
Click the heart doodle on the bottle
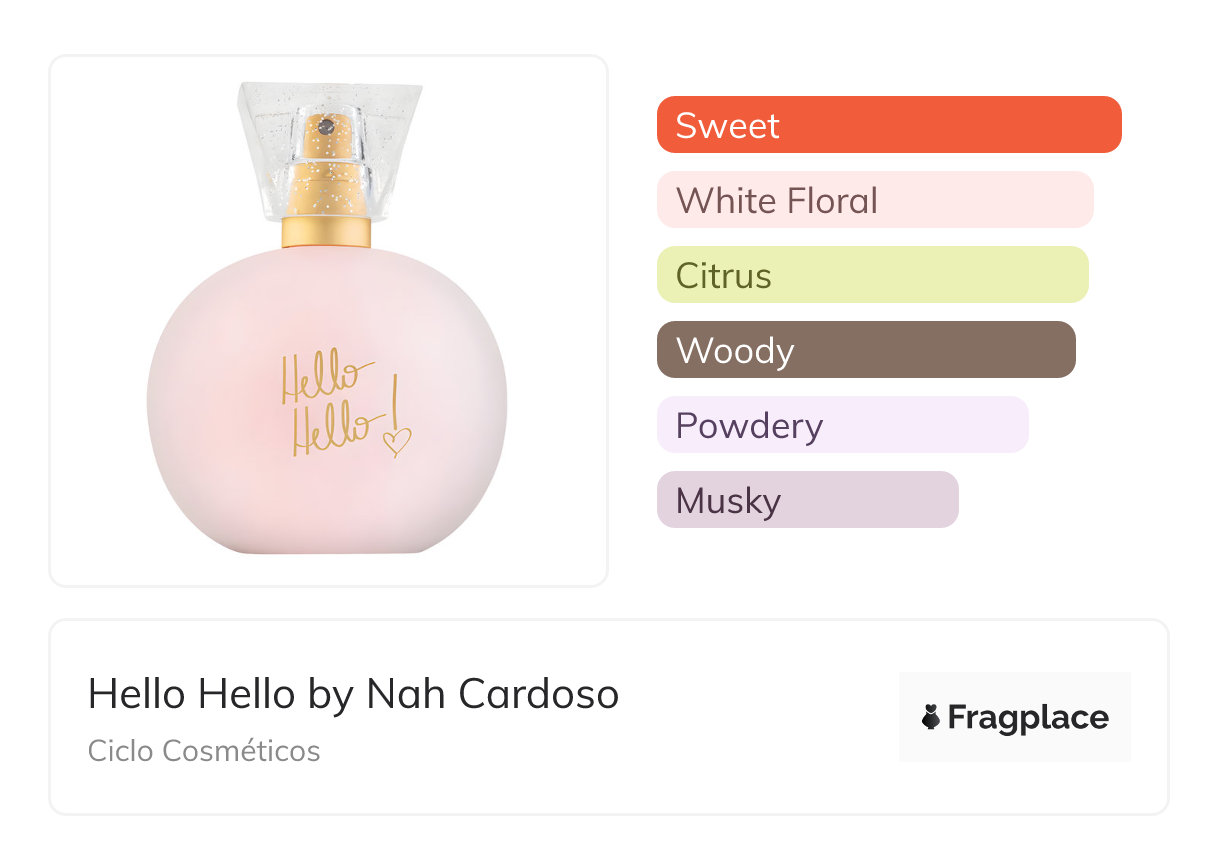pos(397,441)
